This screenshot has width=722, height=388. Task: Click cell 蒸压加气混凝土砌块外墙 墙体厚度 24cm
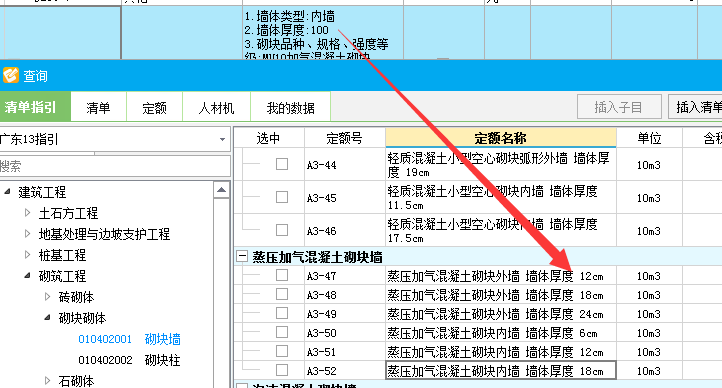click(x=501, y=314)
